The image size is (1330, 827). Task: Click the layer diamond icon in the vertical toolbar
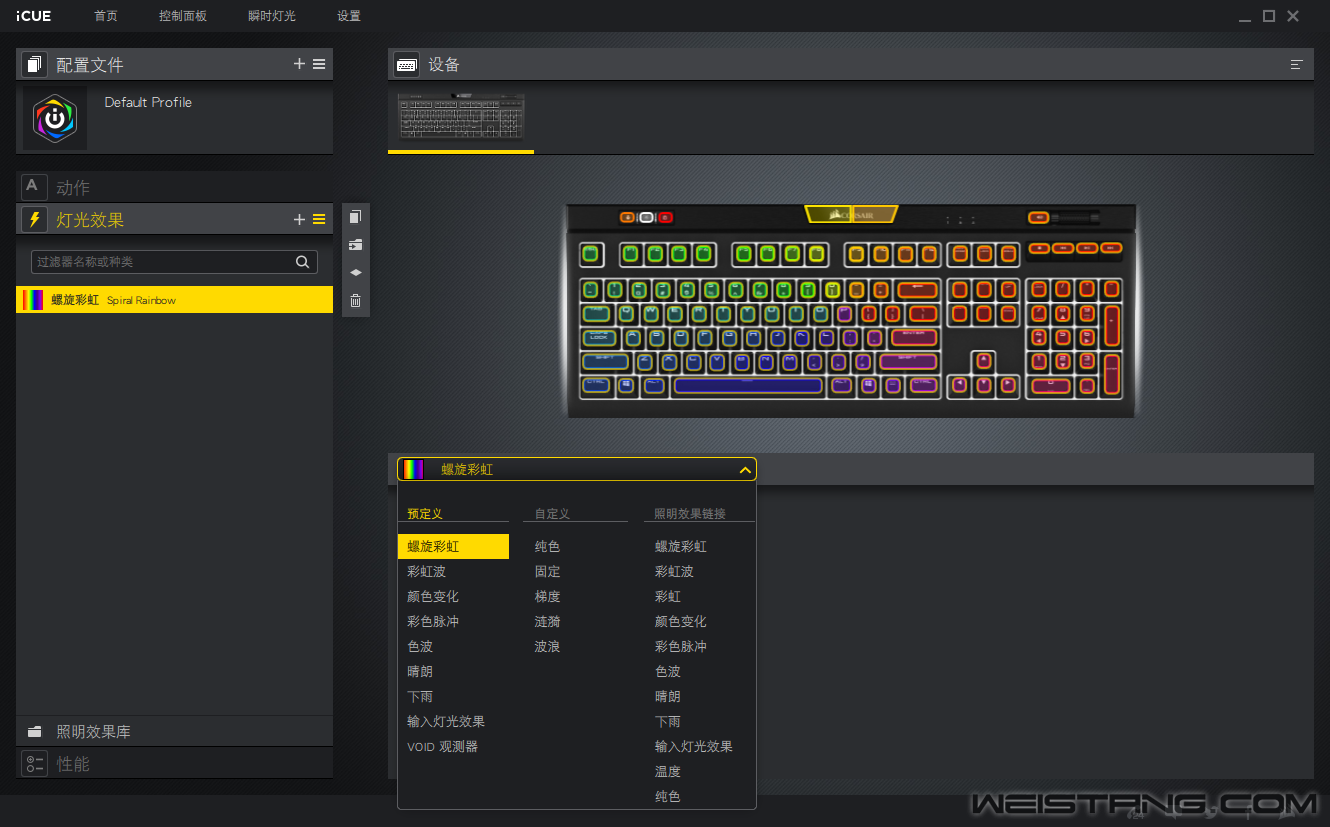(356, 272)
